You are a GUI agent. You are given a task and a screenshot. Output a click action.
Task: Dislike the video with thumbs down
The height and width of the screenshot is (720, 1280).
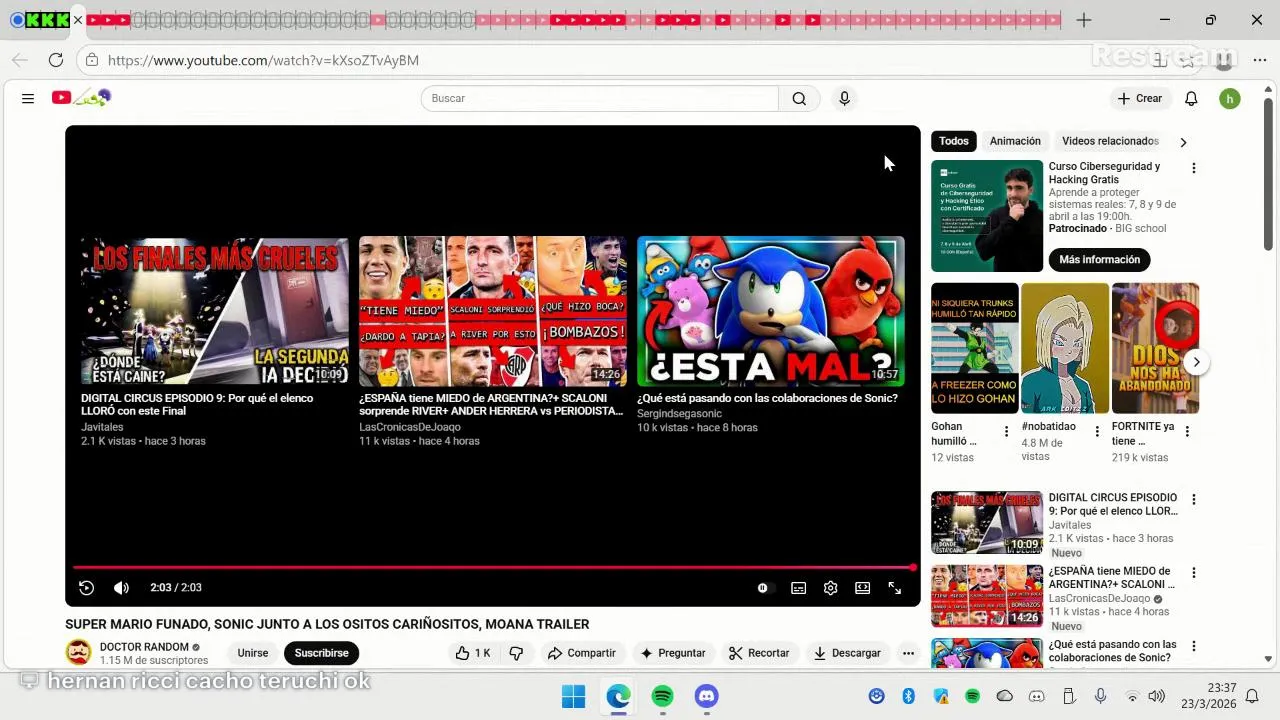[x=516, y=653]
